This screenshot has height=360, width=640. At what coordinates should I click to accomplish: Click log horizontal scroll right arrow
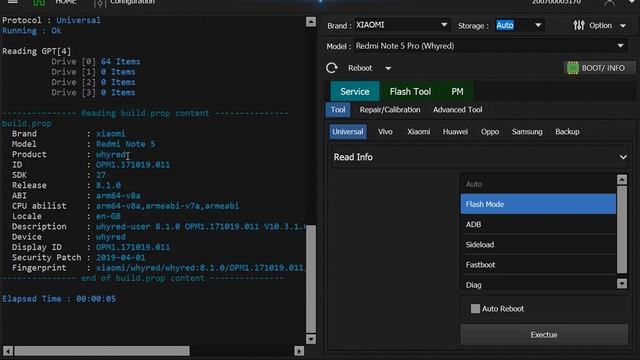click(299, 351)
